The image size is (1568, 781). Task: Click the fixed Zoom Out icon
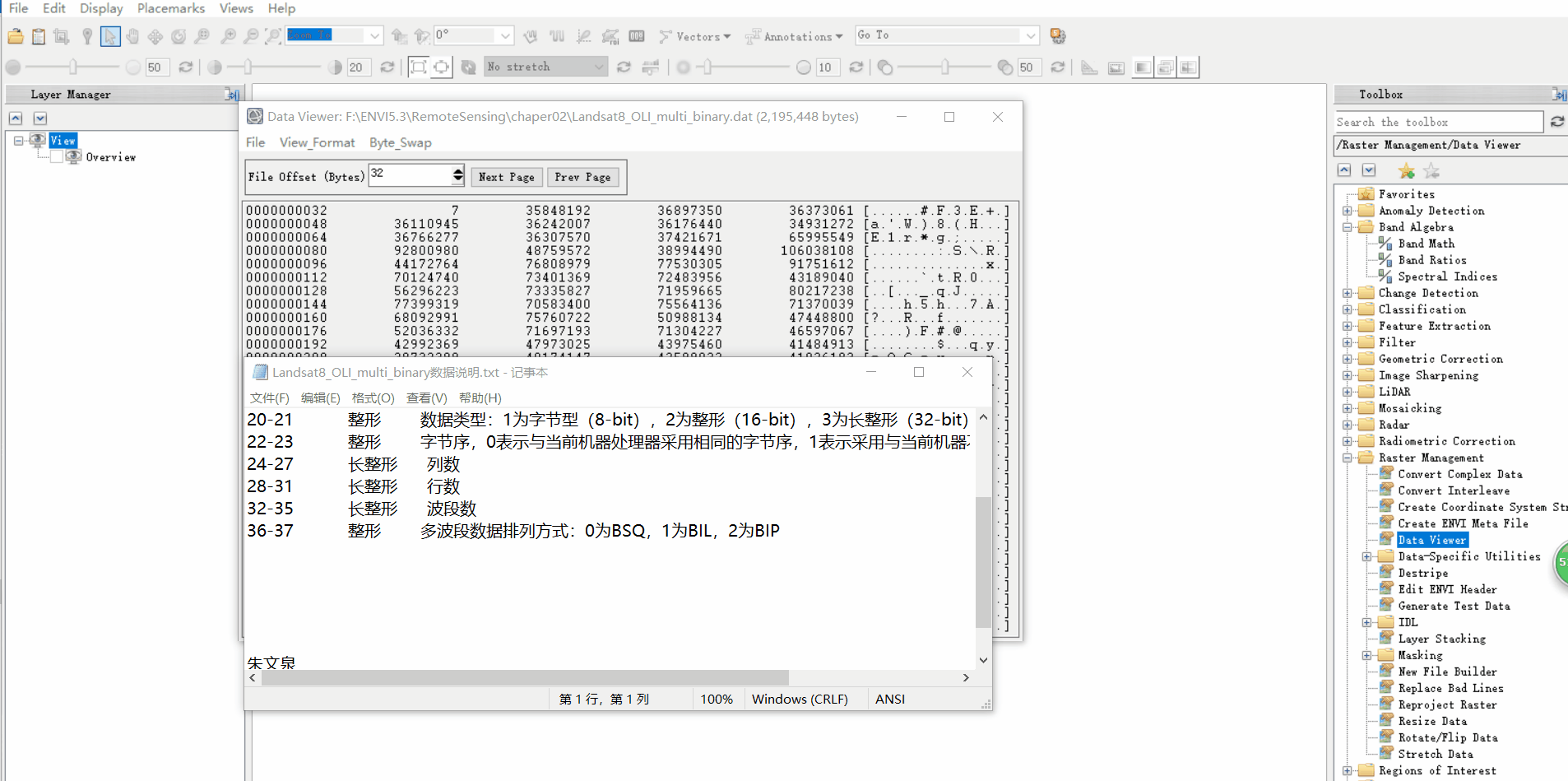(251, 36)
